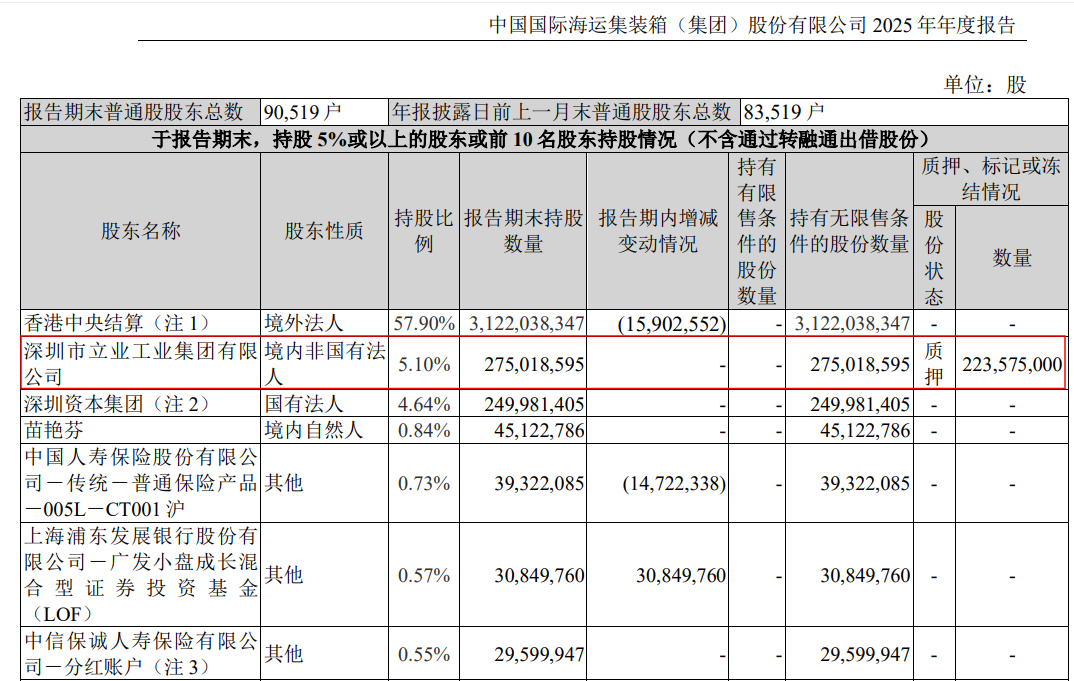The height and width of the screenshot is (681, 1074).
Task: Click the report title header text
Action: (752, 25)
